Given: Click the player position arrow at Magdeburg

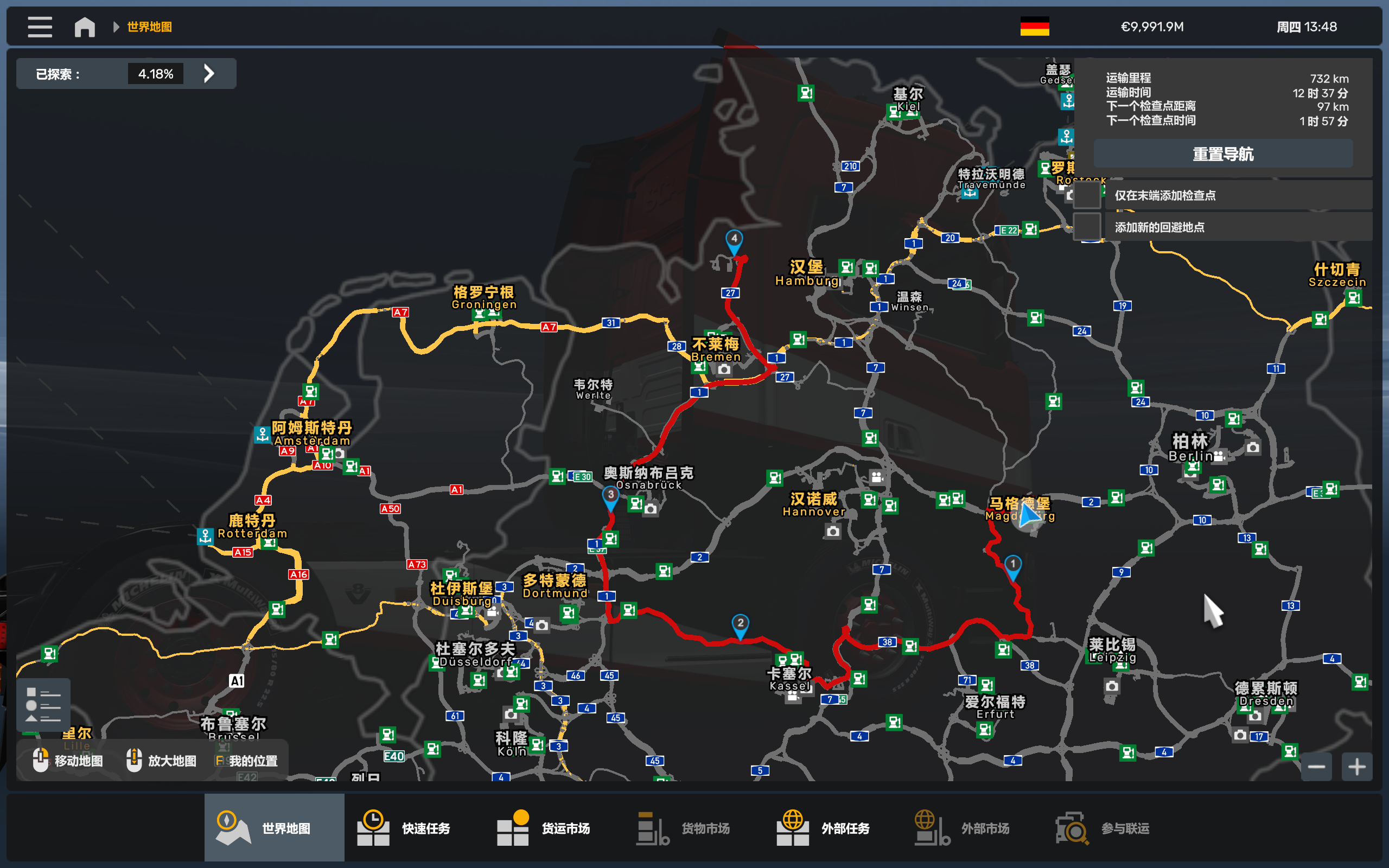Looking at the screenshot, I should pos(1029,515).
